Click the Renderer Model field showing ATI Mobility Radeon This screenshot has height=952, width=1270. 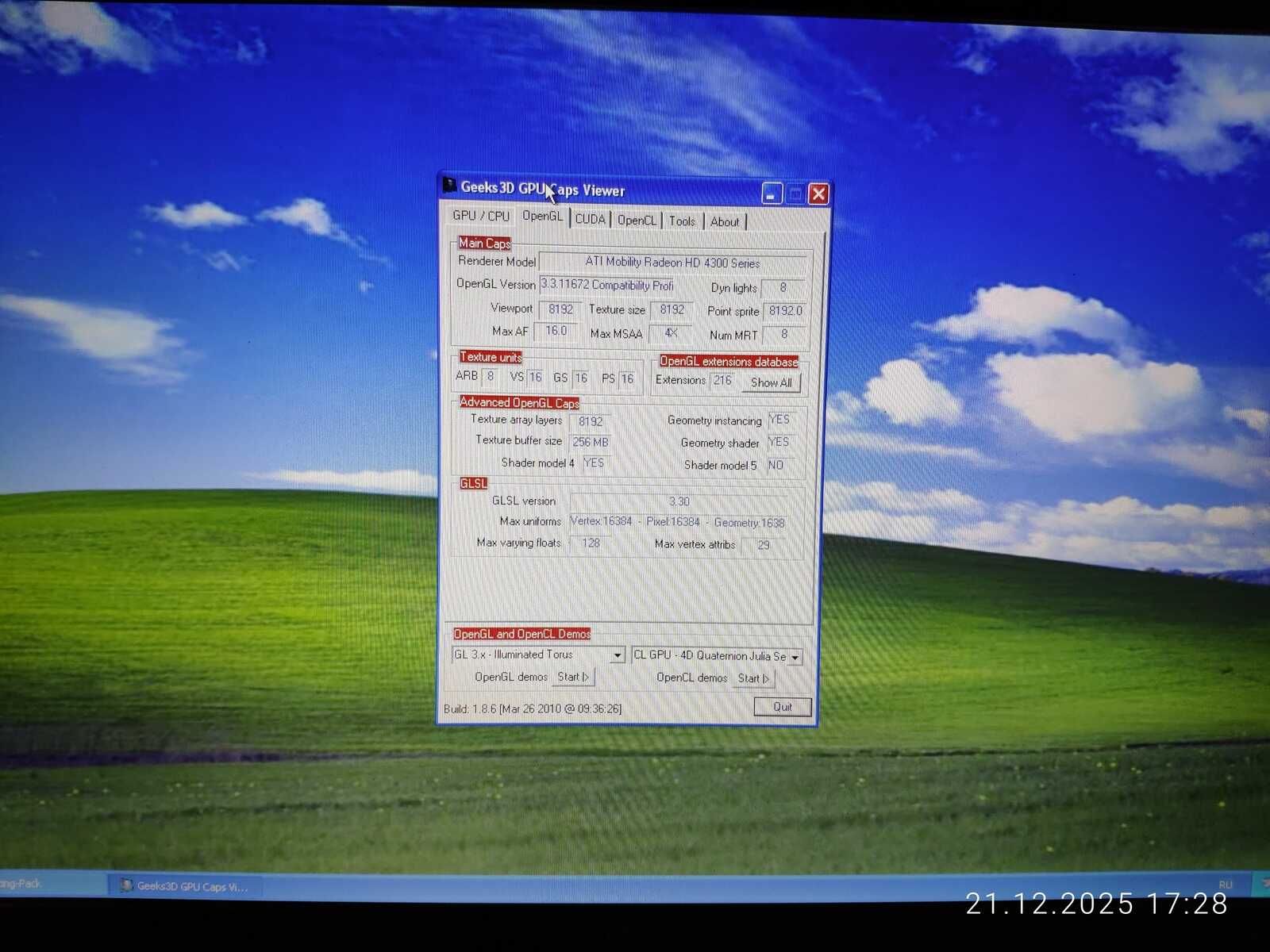[673, 262]
